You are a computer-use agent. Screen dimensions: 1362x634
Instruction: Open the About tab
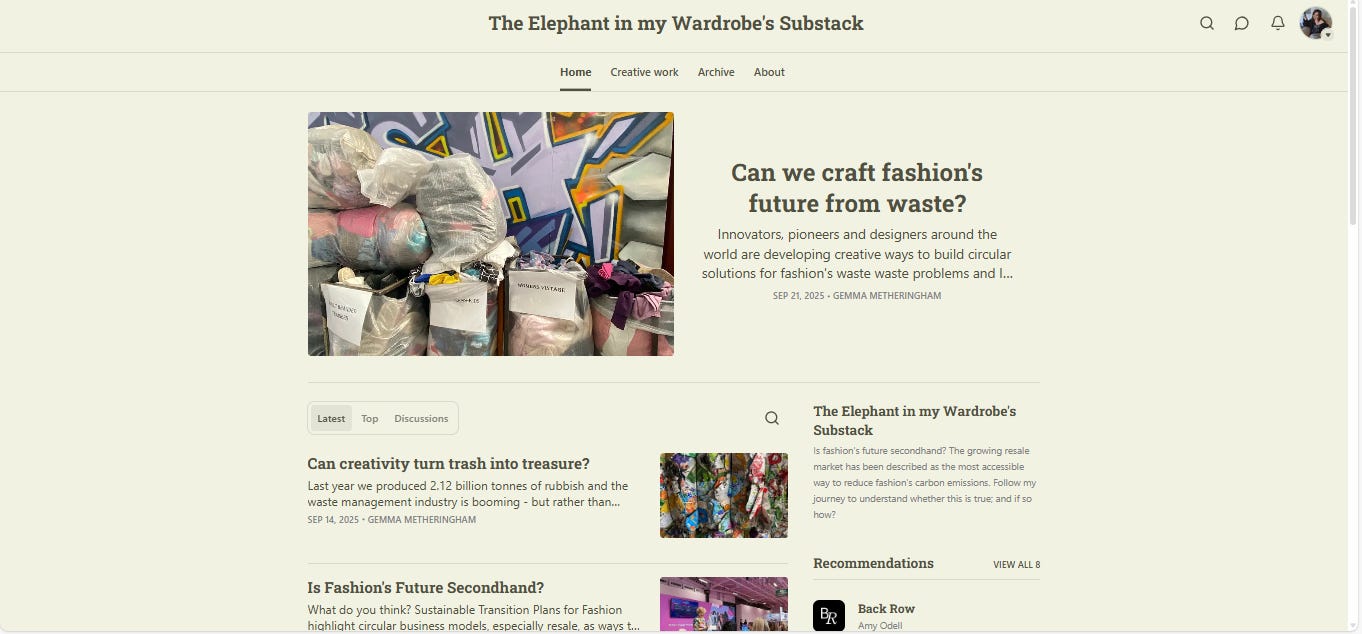[x=769, y=72]
